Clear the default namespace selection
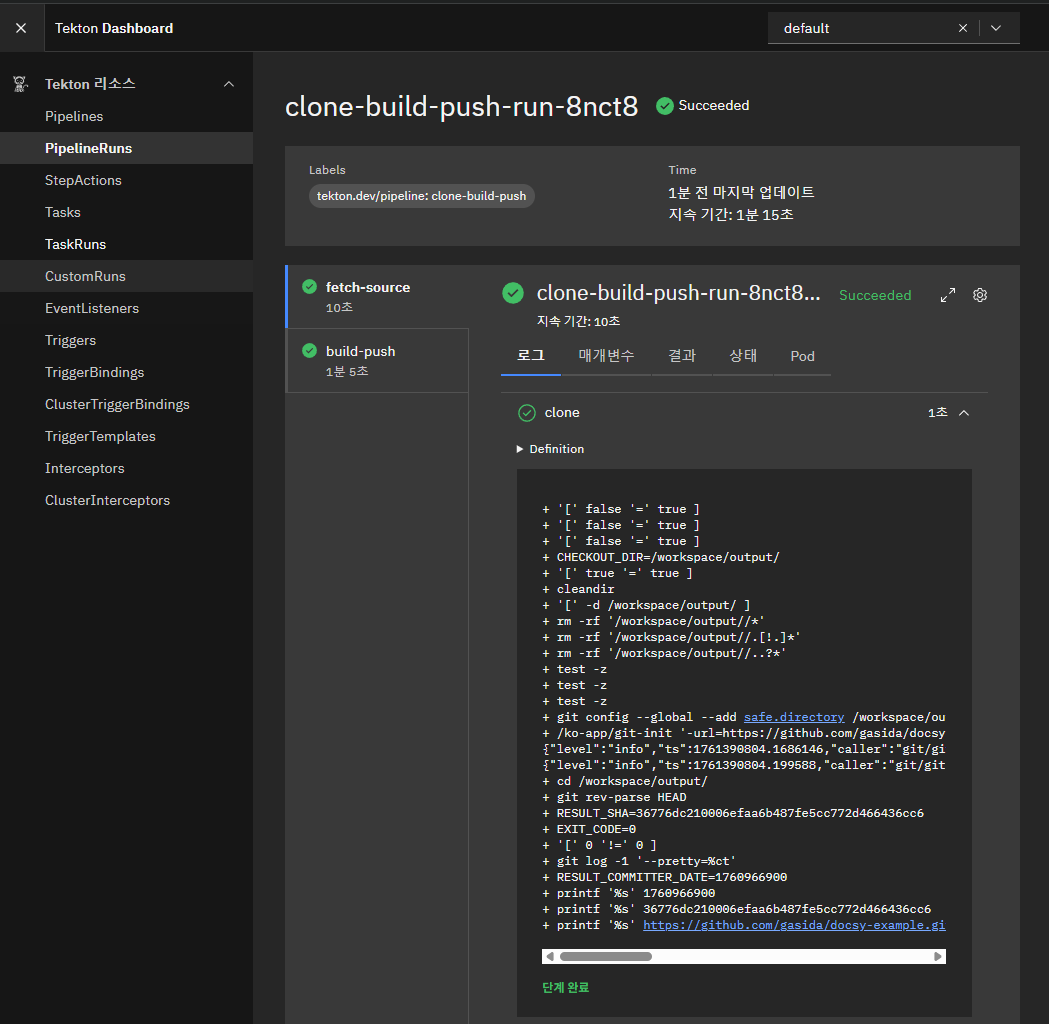Image resolution: width=1049 pixels, height=1024 pixels. 963,28
